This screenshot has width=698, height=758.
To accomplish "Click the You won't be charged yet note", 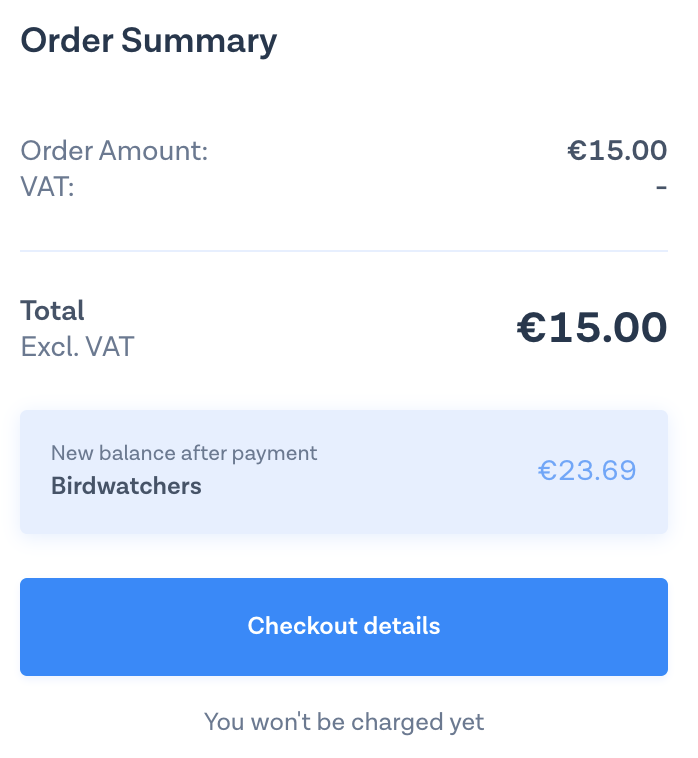I will [344, 721].
